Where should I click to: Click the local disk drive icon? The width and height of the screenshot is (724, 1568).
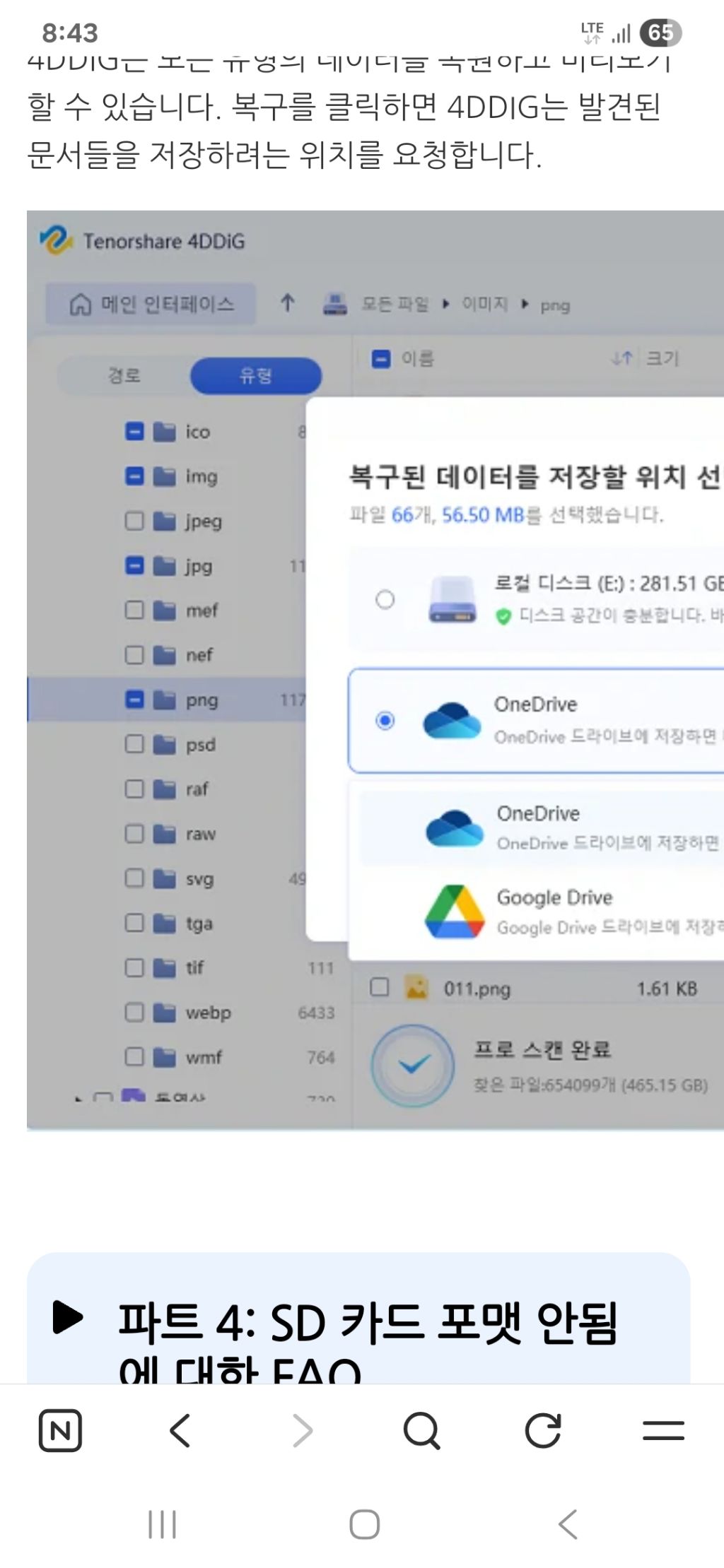pos(452,599)
